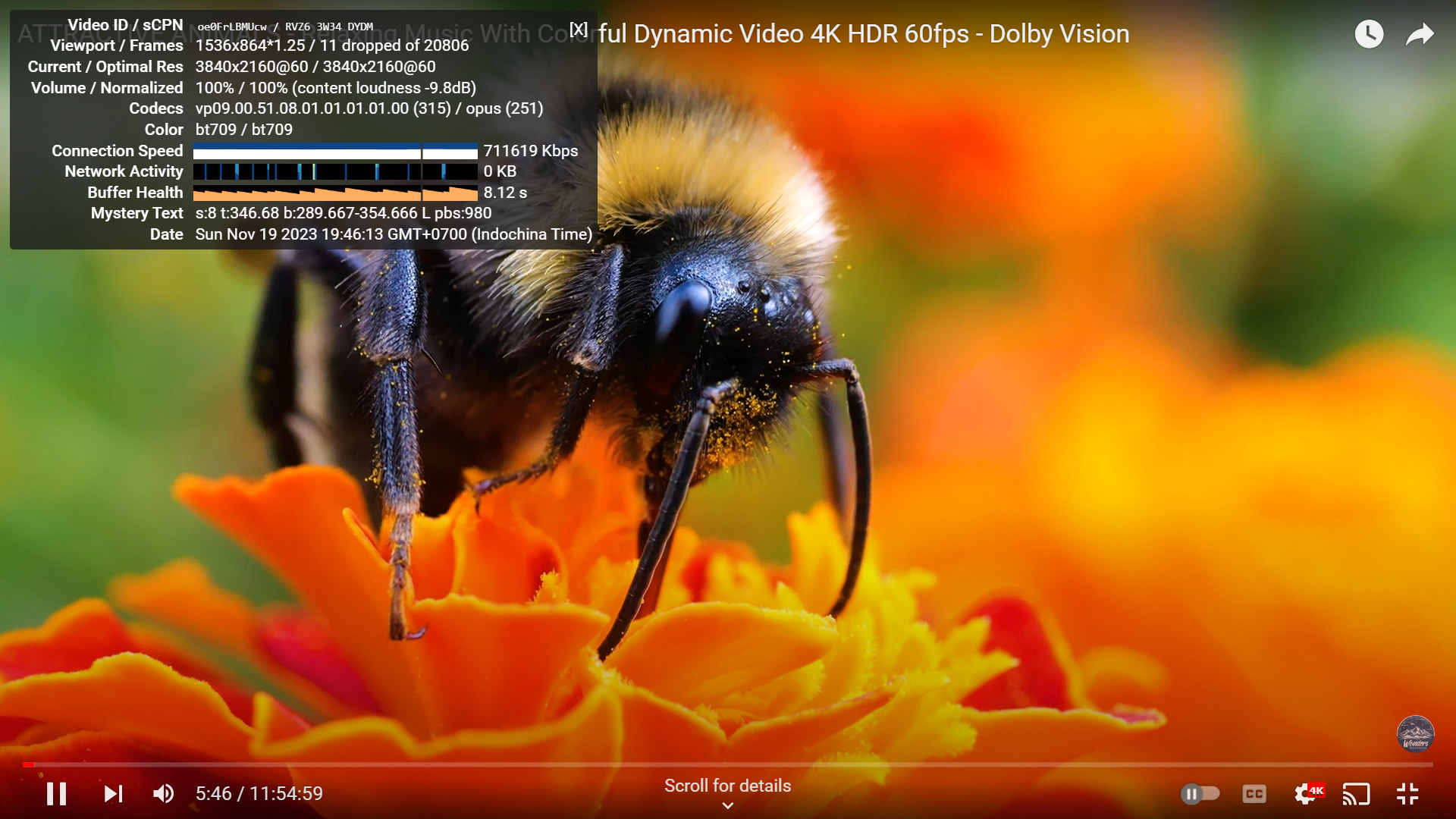
Task: Click the Date value in stats
Action: pyautogui.click(x=394, y=234)
